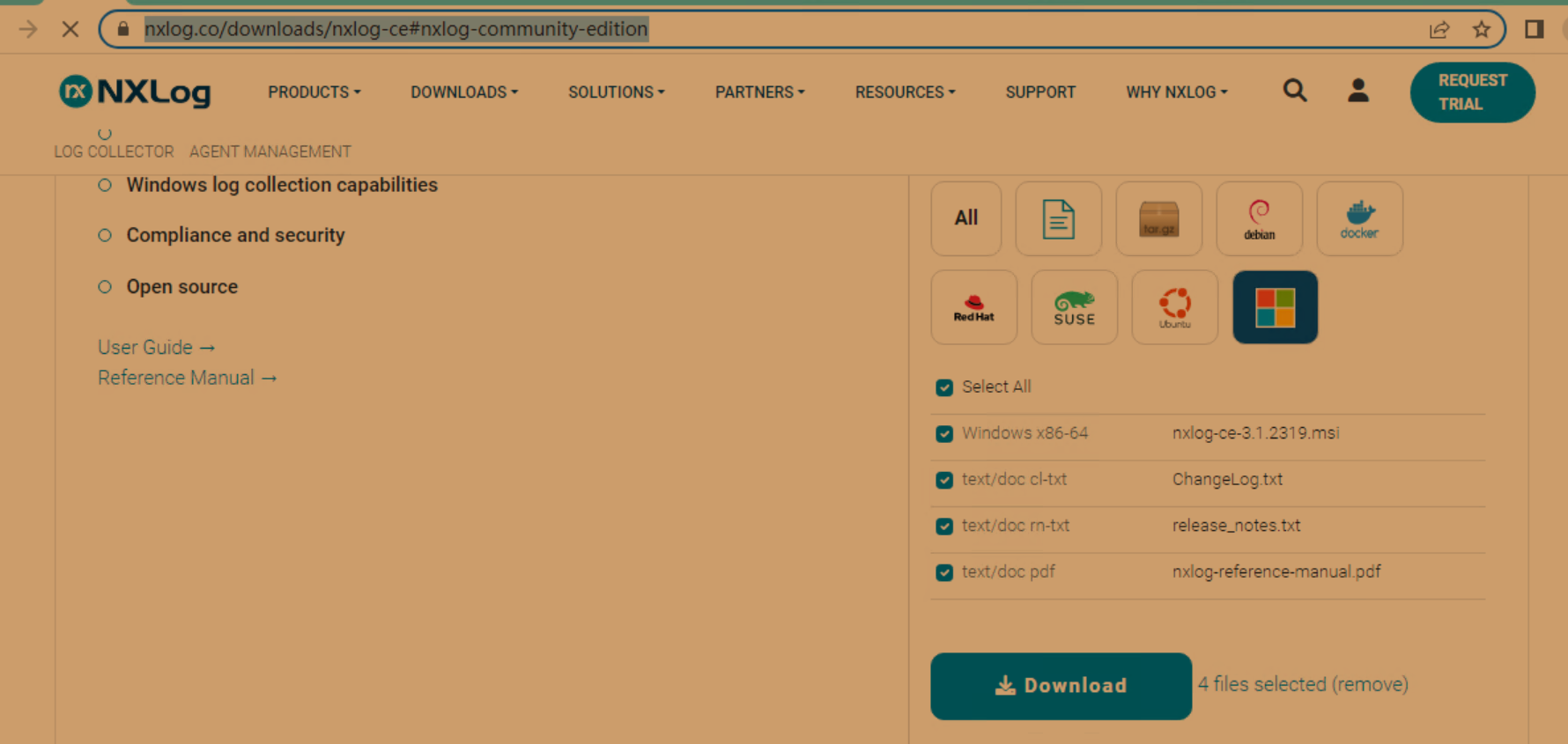Bookmark this page with the star icon
This screenshot has height=744, width=1568.
[1482, 29]
